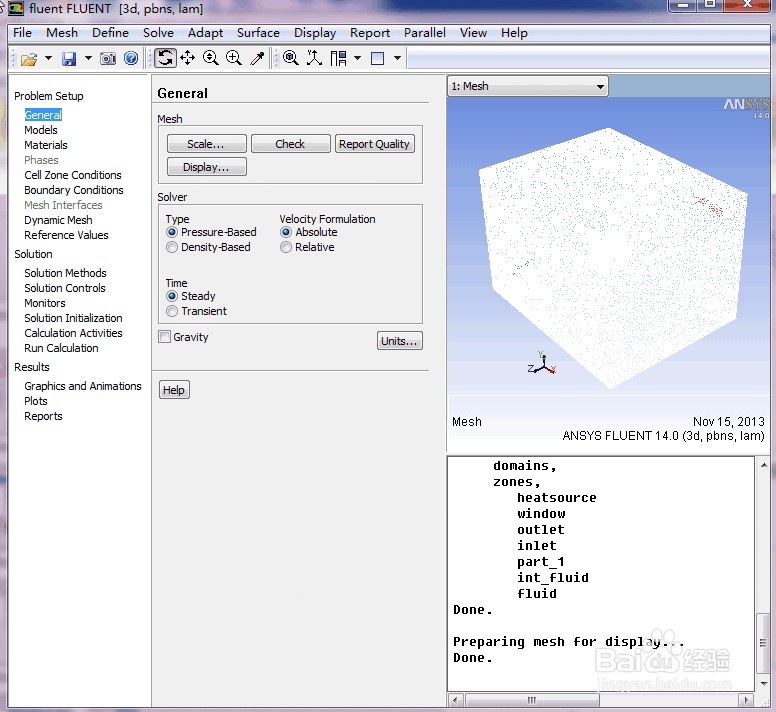Screen dimensions: 776x712
Task: Open the Adapt menu
Action: point(205,33)
